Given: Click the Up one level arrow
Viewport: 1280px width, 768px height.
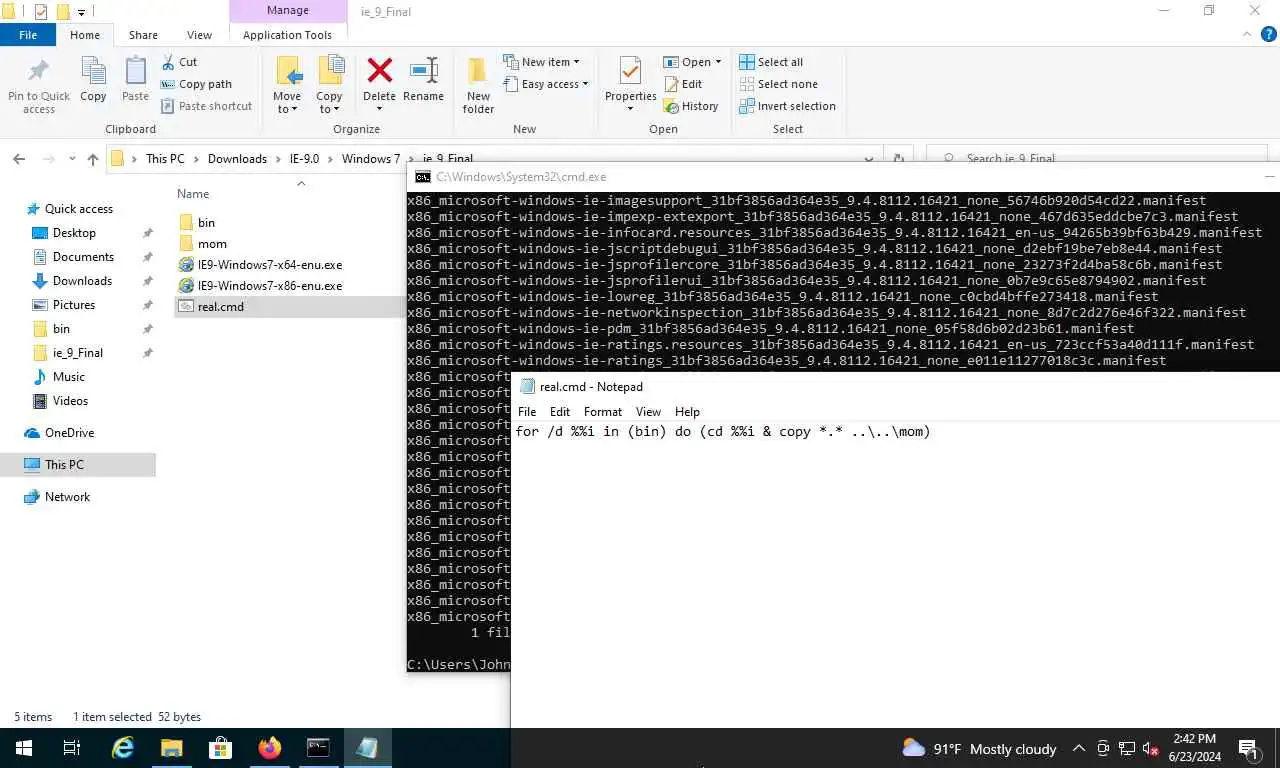Looking at the screenshot, I should [x=93, y=159].
